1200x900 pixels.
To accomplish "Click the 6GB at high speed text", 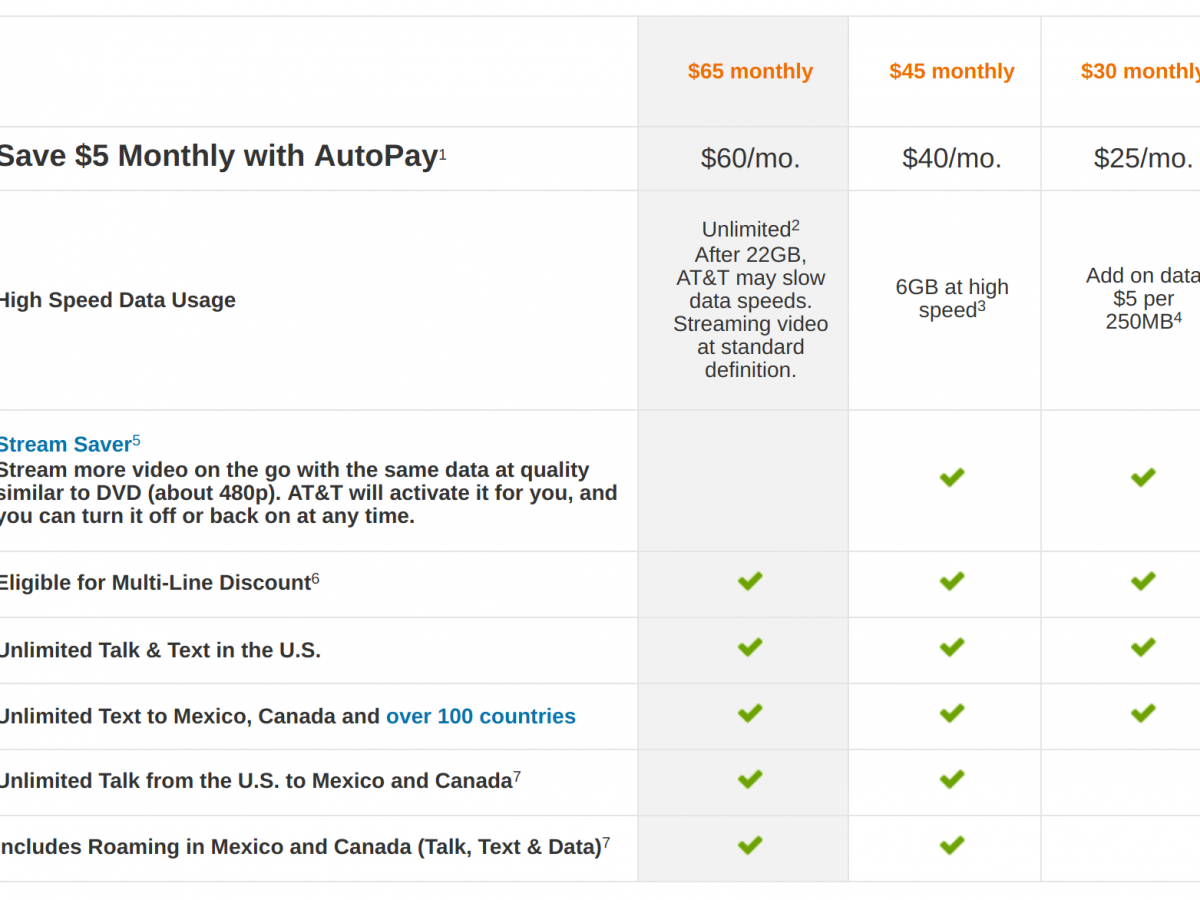I will [x=951, y=299].
